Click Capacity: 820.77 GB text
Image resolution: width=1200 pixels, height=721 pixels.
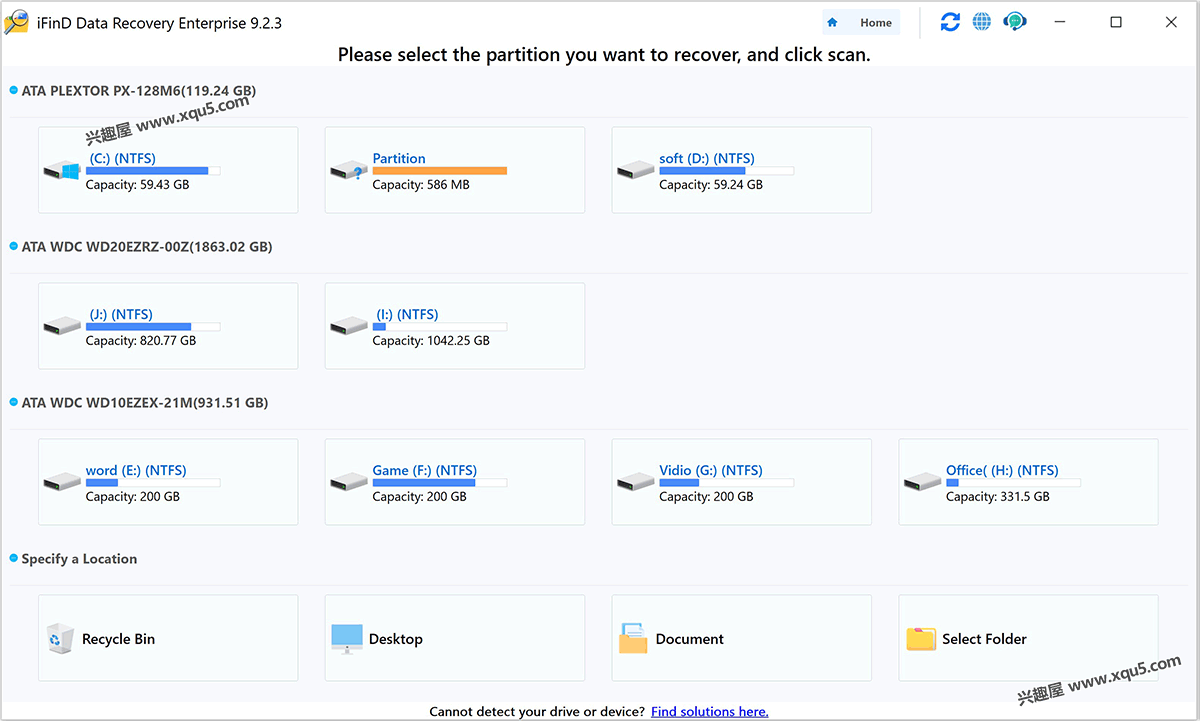coord(141,341)
